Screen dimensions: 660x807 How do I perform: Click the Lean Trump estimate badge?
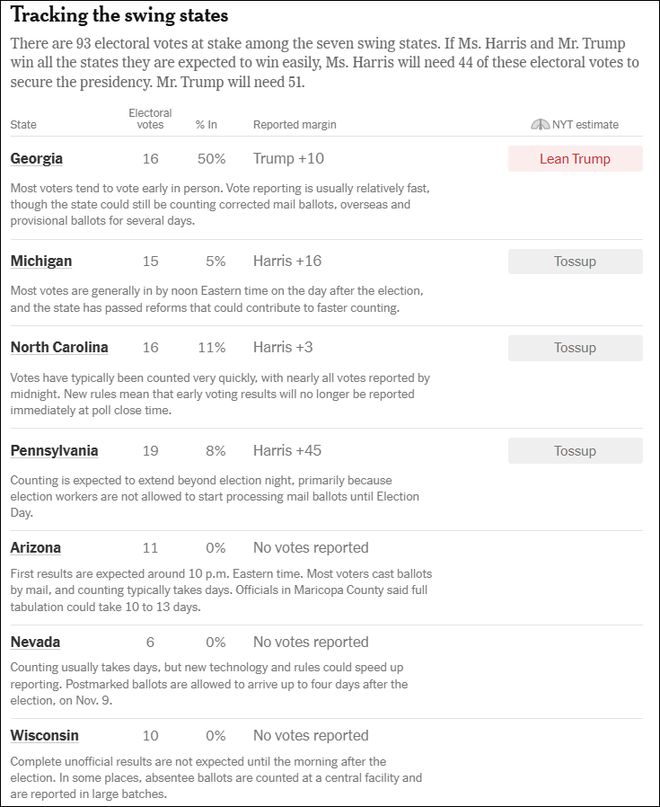click(575, 159)
